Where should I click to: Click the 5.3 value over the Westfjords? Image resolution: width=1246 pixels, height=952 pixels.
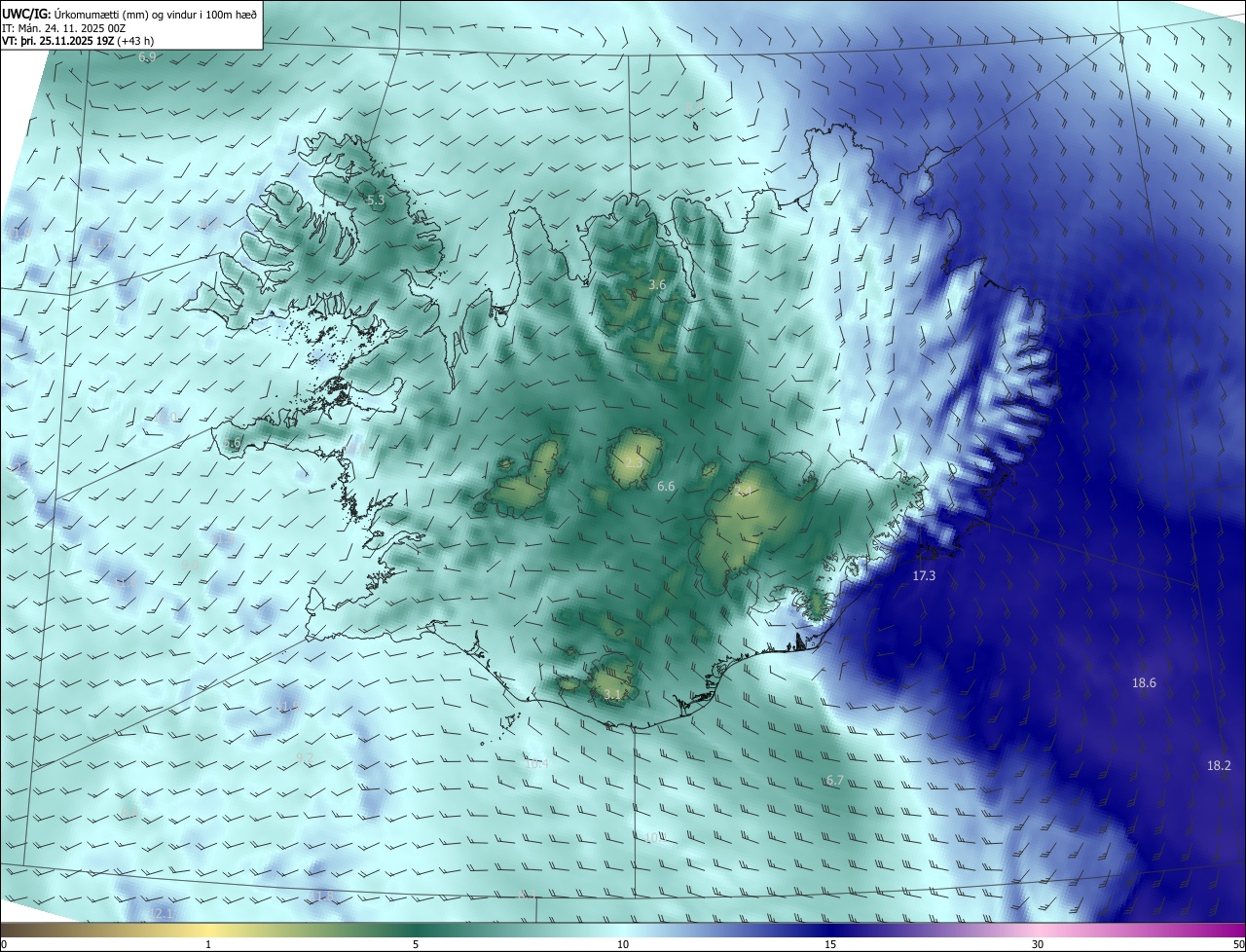pyautogui.click(x=376, y=201)
